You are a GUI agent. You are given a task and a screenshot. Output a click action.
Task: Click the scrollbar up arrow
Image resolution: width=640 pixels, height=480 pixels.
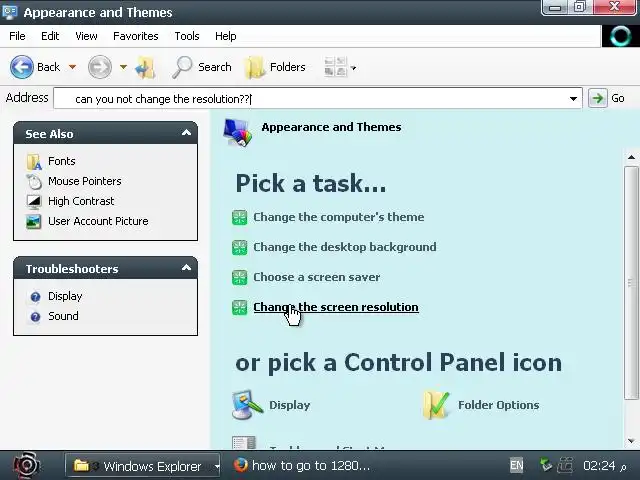click(631, 157)
